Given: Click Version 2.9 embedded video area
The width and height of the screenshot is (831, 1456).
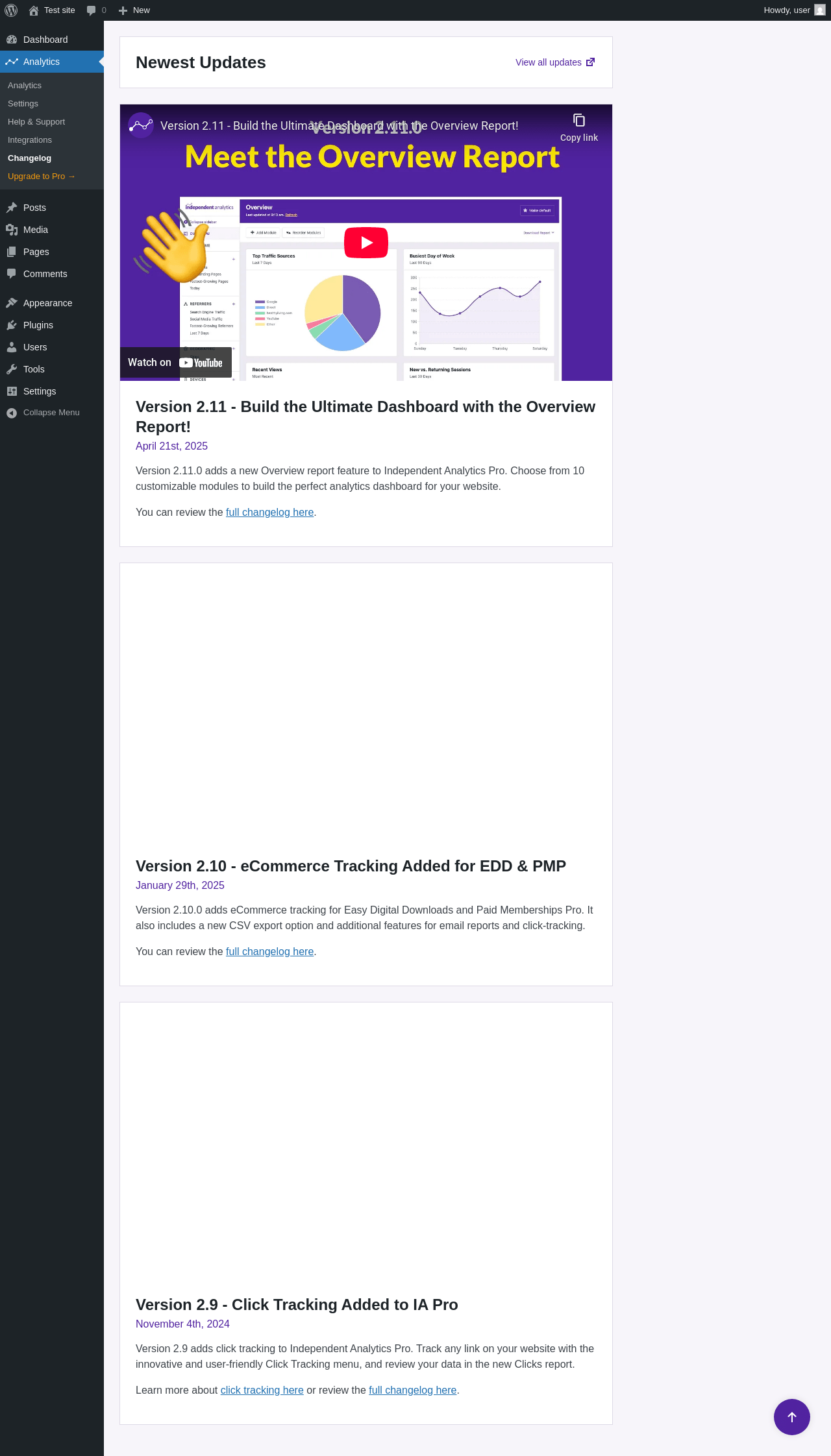Looking at the screenshot, I should coord(366,1141).
